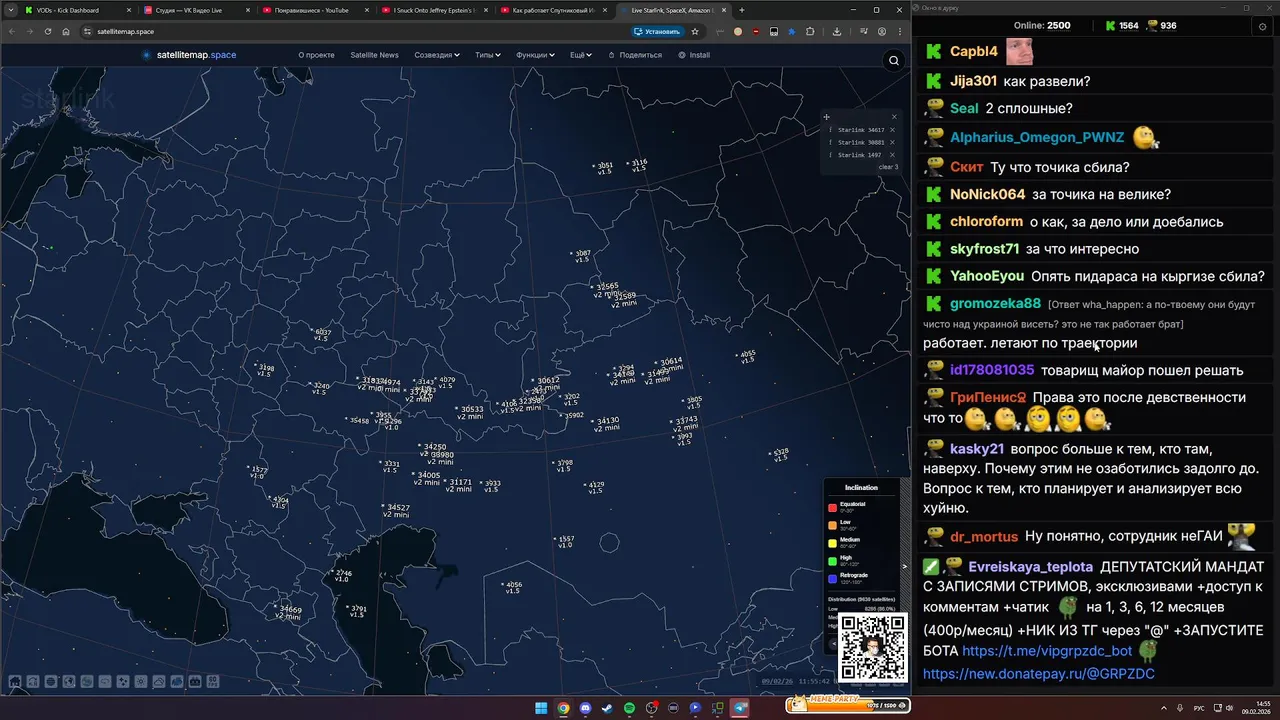
Task: Toggle the stars icon in the bottom toolbar
Action: [x=123, y=682]
